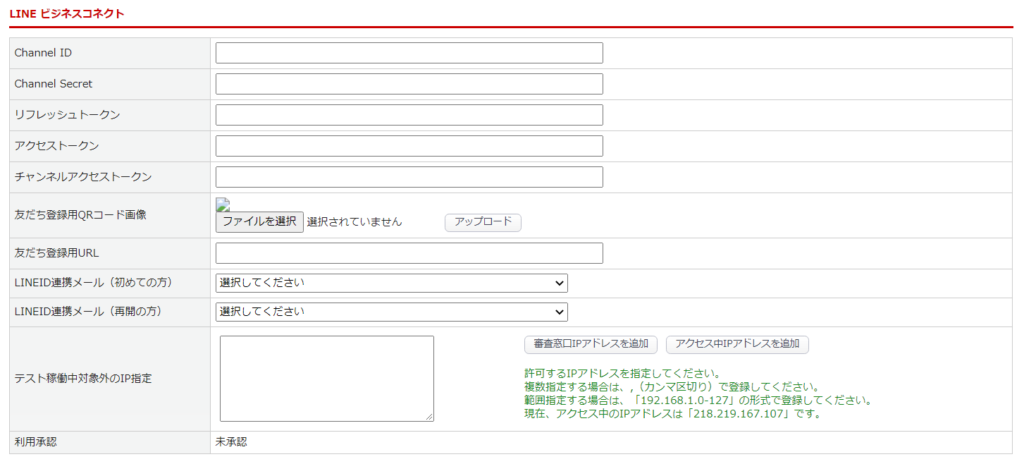Screen dimensions: 1024x464
Task: Select the リフレッシュトークン input field
Action: pos(409,115)
